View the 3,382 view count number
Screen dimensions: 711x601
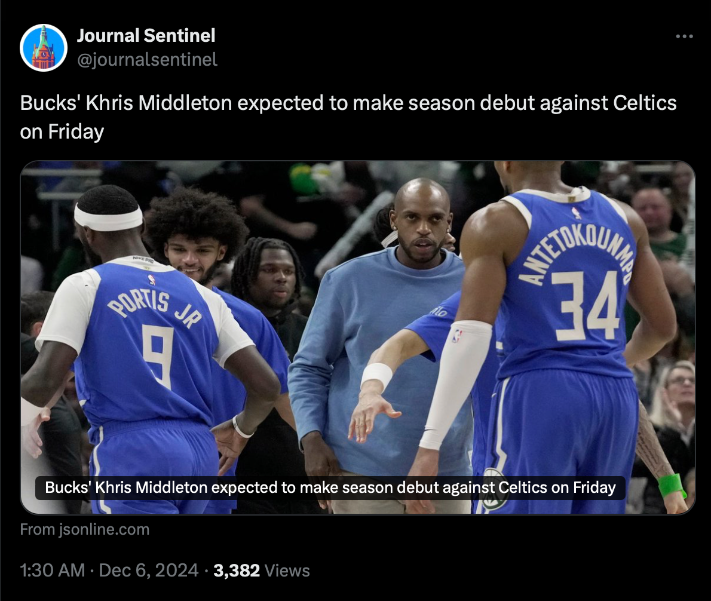coord(236,570)
